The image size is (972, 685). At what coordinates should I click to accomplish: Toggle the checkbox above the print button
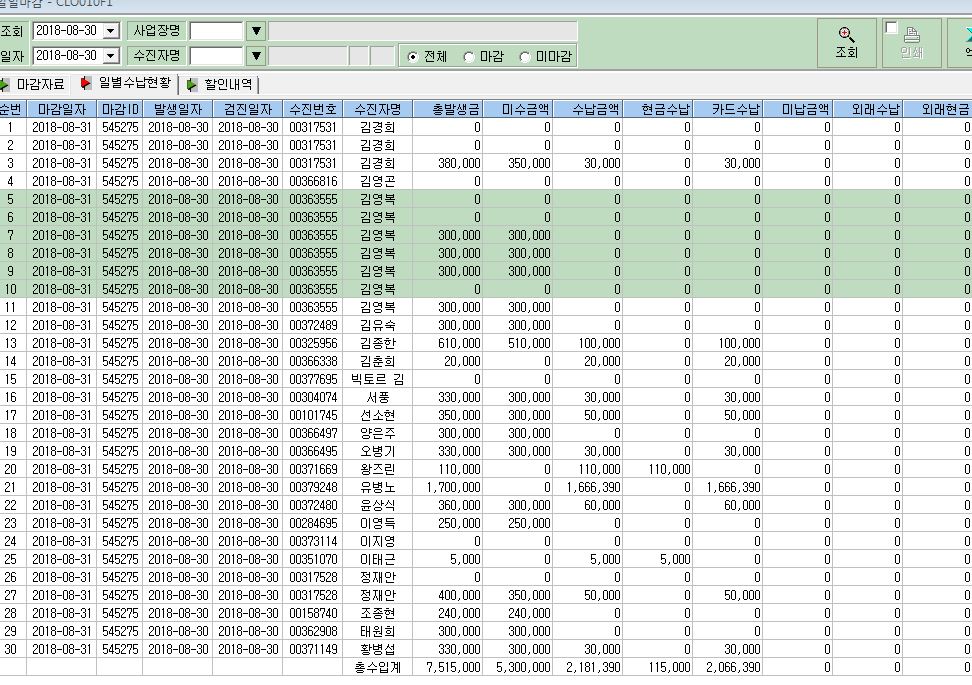pyautogui.click(x=891, y=27)
